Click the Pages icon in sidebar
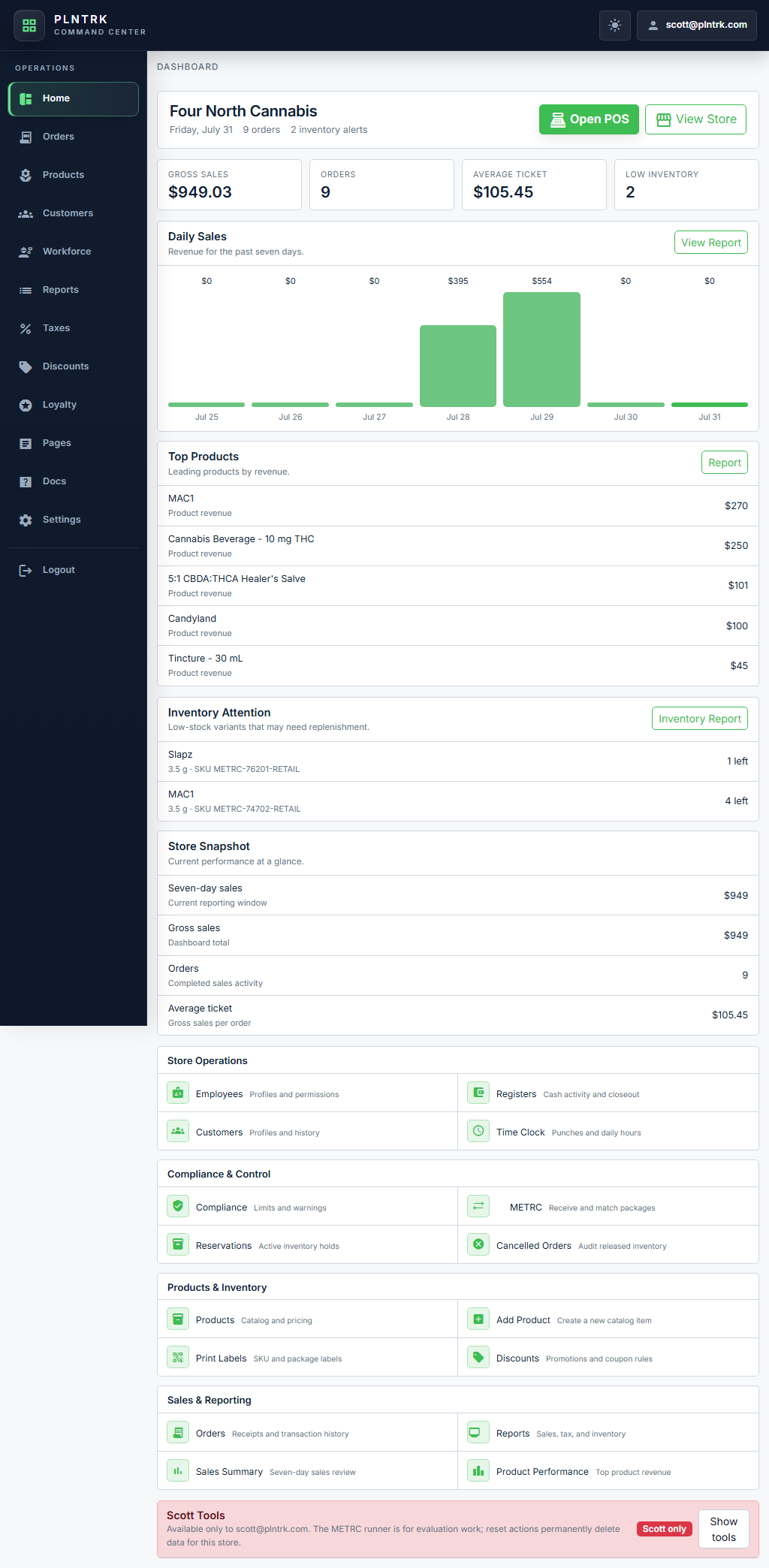Image resolution: width=769 pixels, height=1568 pixels. 26,444
